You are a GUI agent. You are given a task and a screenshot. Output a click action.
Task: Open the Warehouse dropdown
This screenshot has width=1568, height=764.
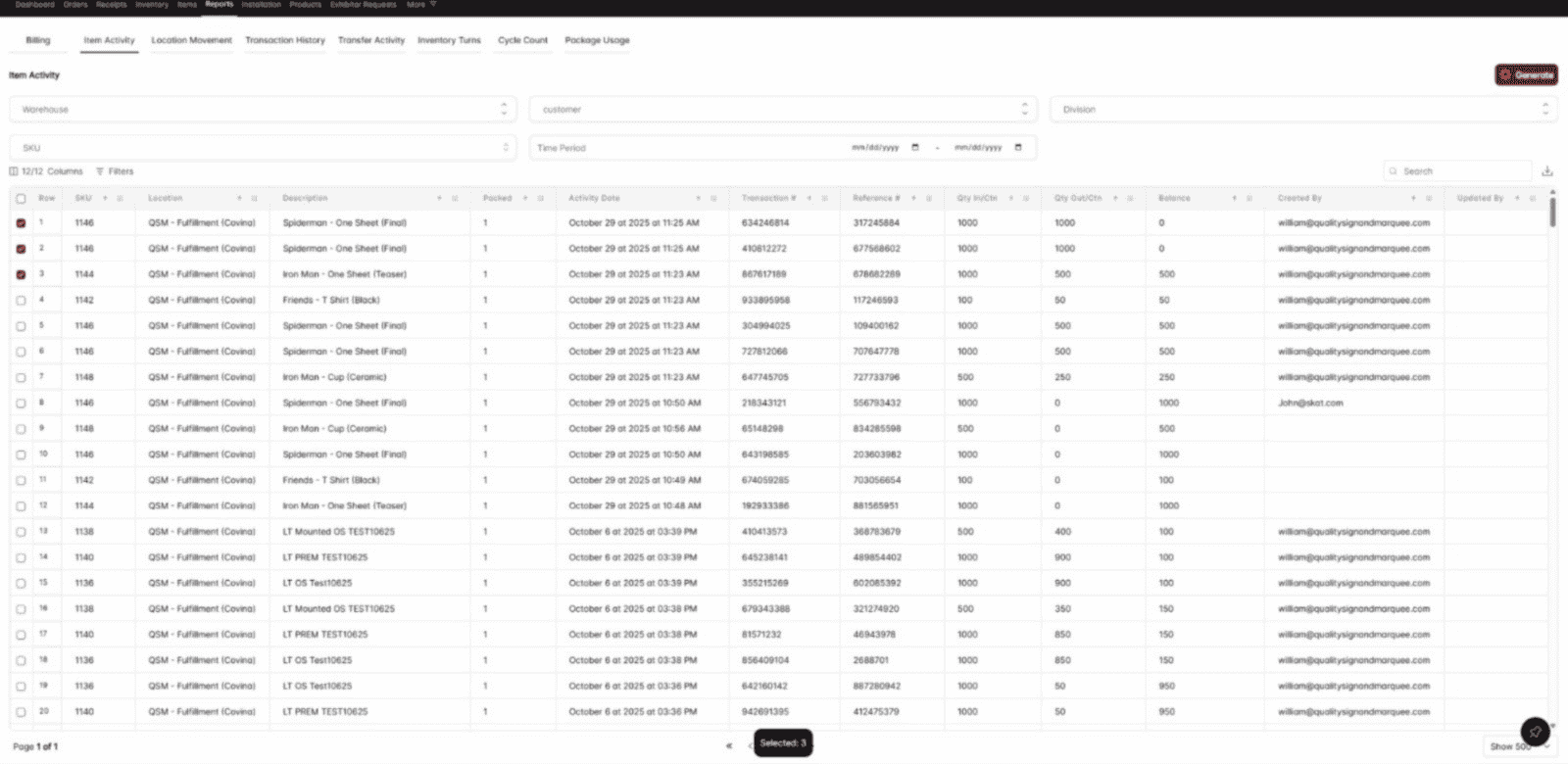(x=263, y=110)
